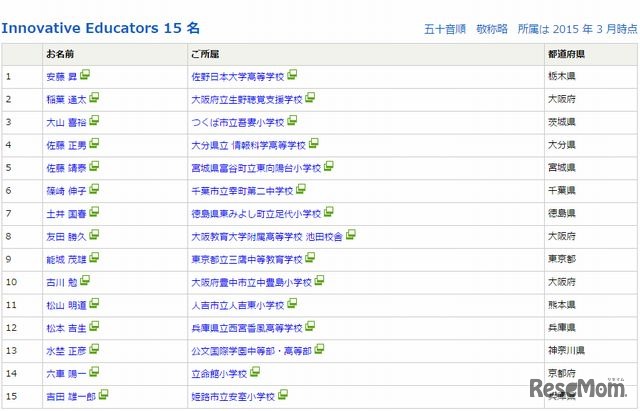Click the icon next to 松本 吉生

(x=94, y=326)
